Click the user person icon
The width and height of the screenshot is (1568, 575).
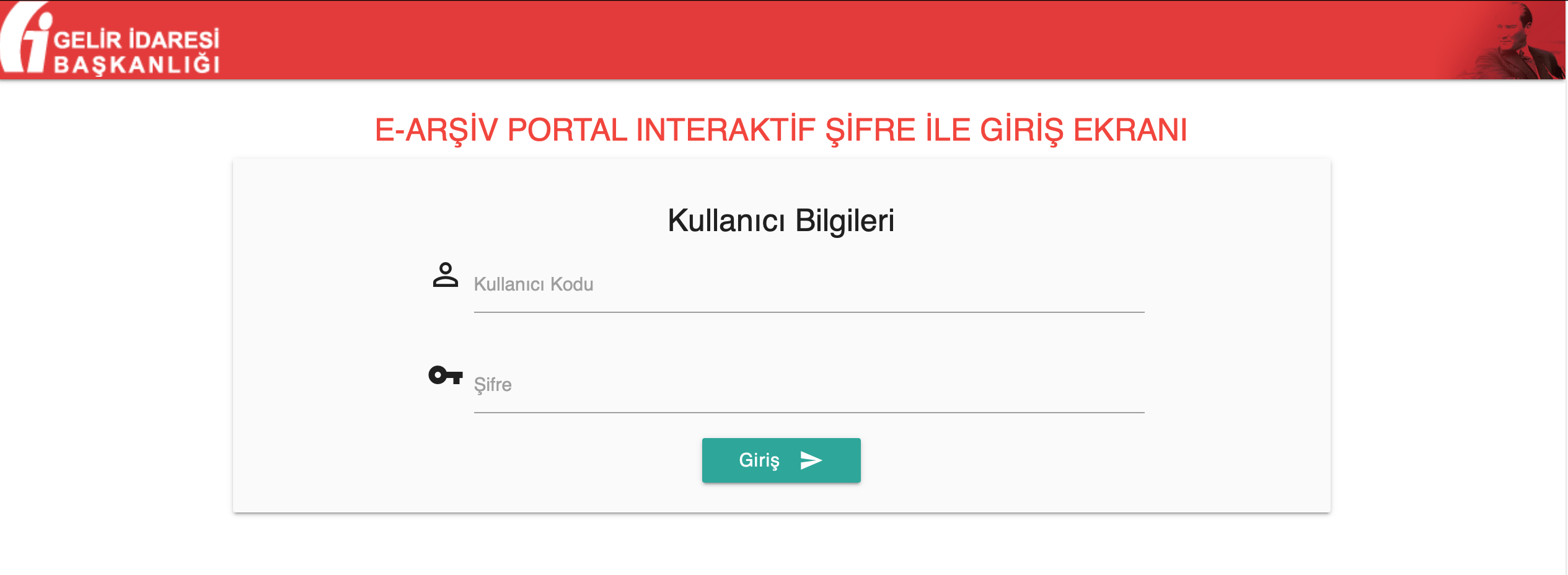click(x=445, y=274)
